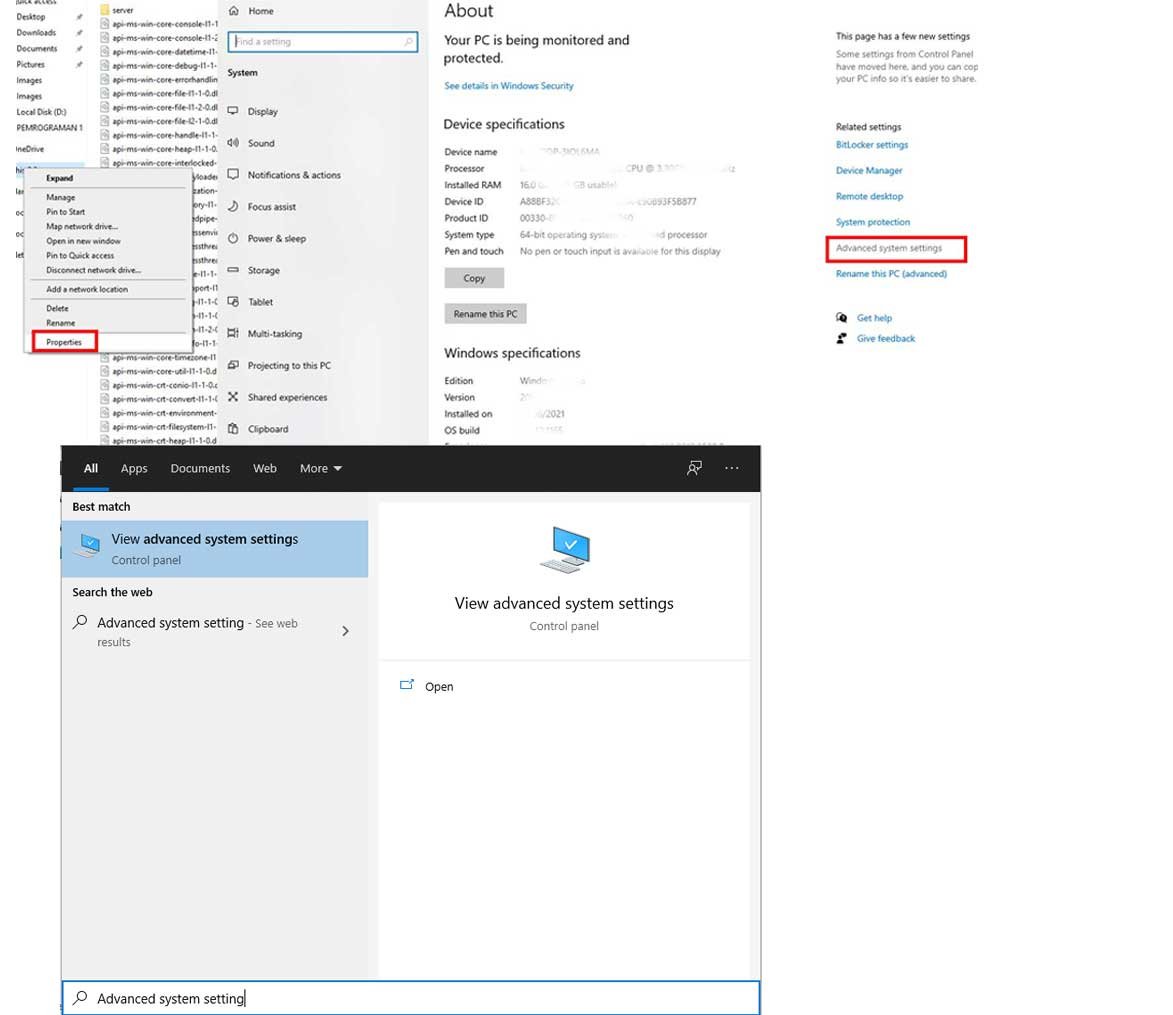The width and height of the screenshot is (1173, 1015).
Task: Open Advanced system settings link
Action: click(889, 248)
